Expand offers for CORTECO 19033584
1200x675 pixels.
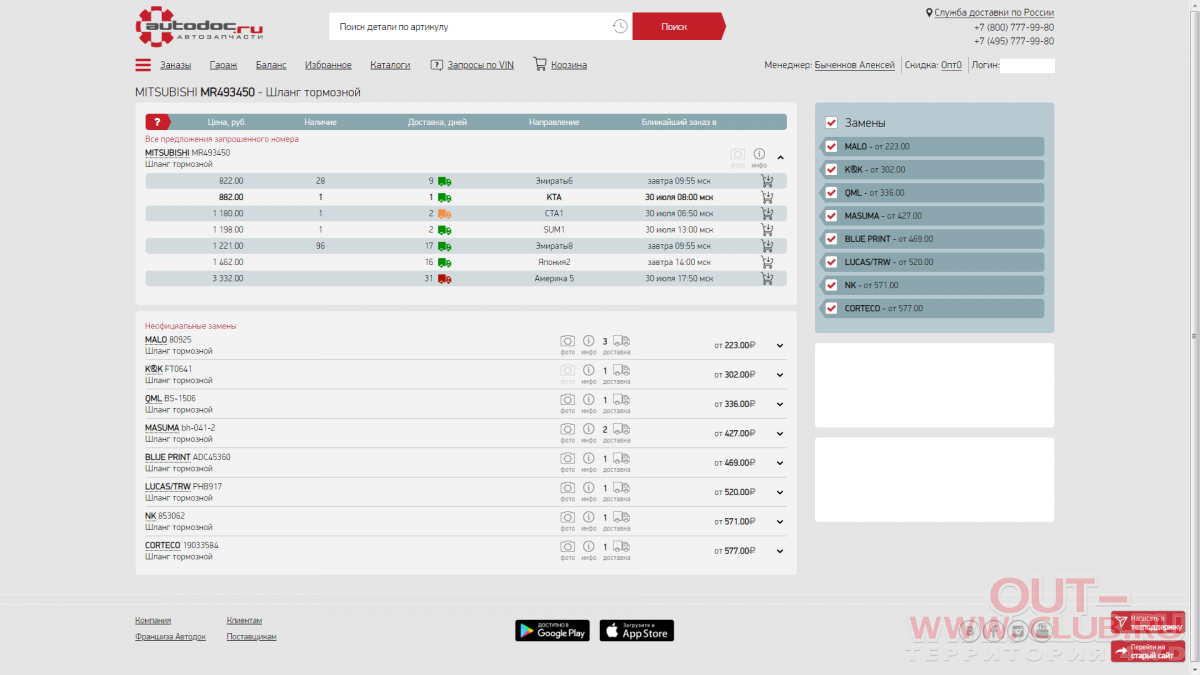(780, 551)
